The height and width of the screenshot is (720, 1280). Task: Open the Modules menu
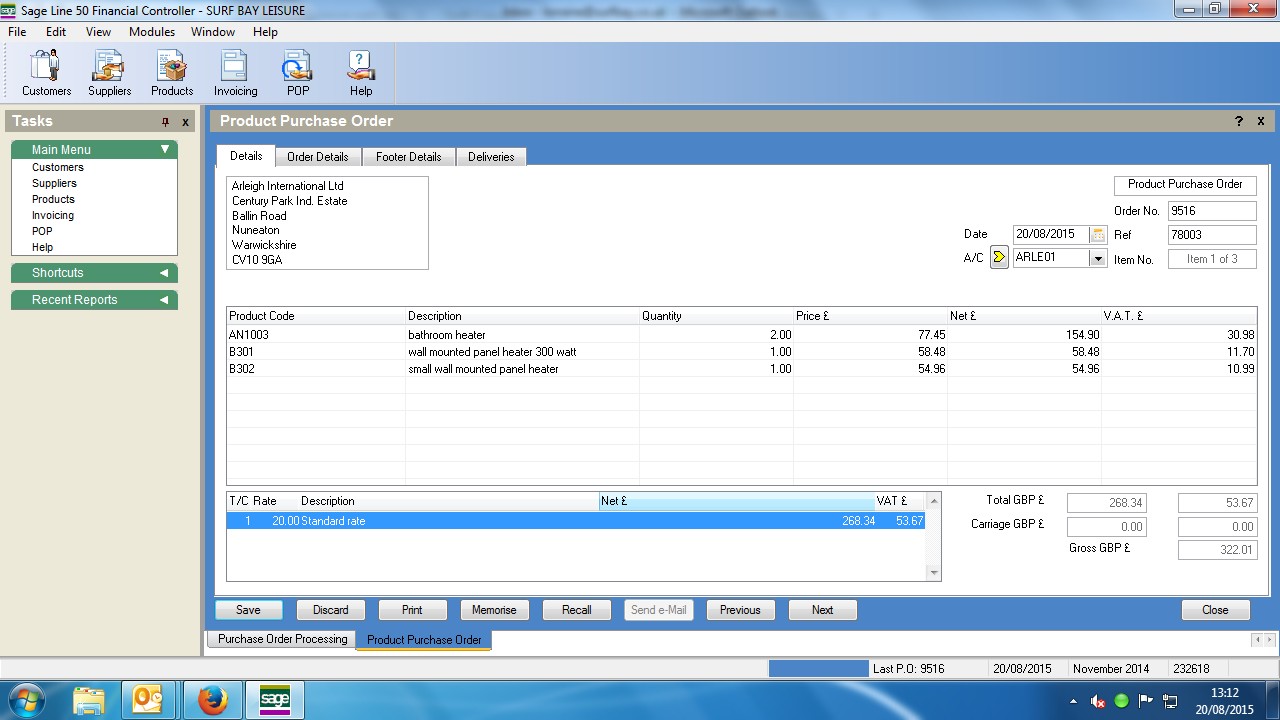(x=152, y=32)
